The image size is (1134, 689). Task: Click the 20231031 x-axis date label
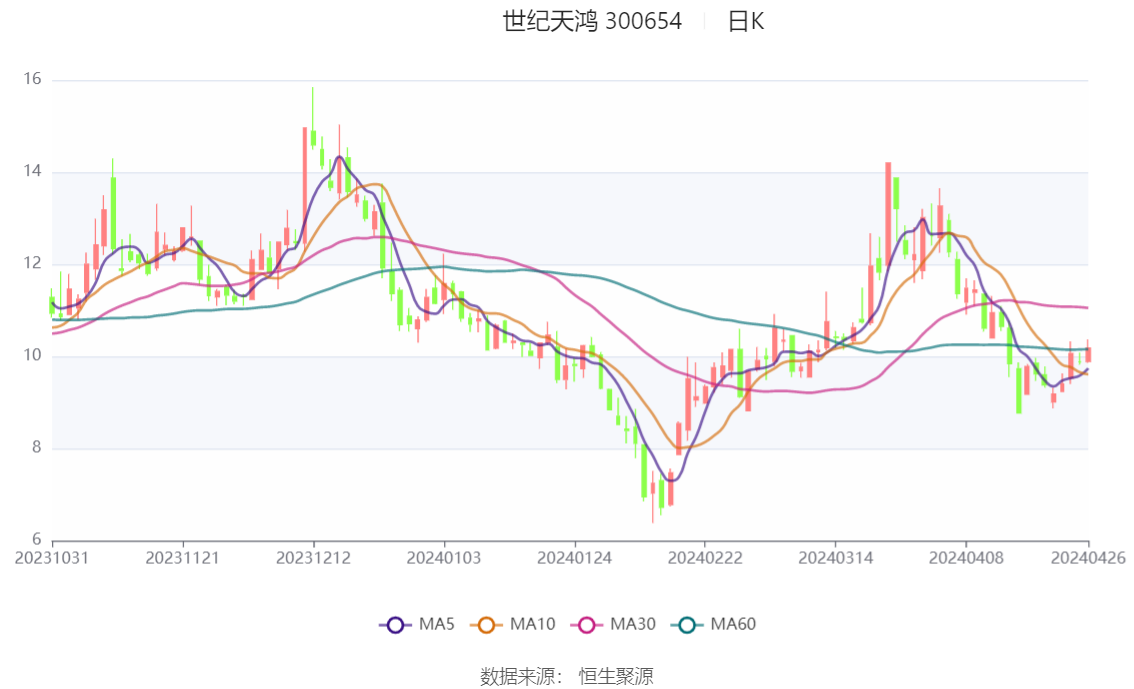click(x=52, y=558)
